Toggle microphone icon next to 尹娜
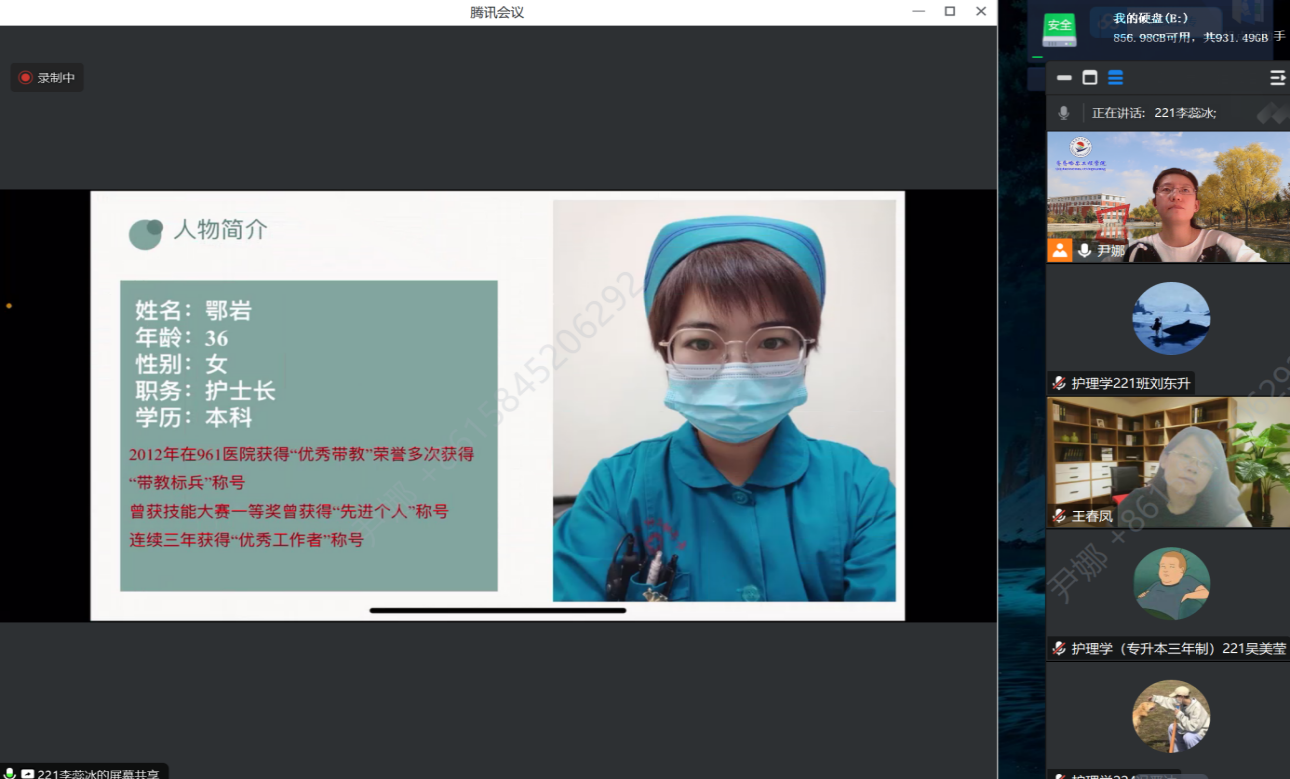 pos(1084,251)
